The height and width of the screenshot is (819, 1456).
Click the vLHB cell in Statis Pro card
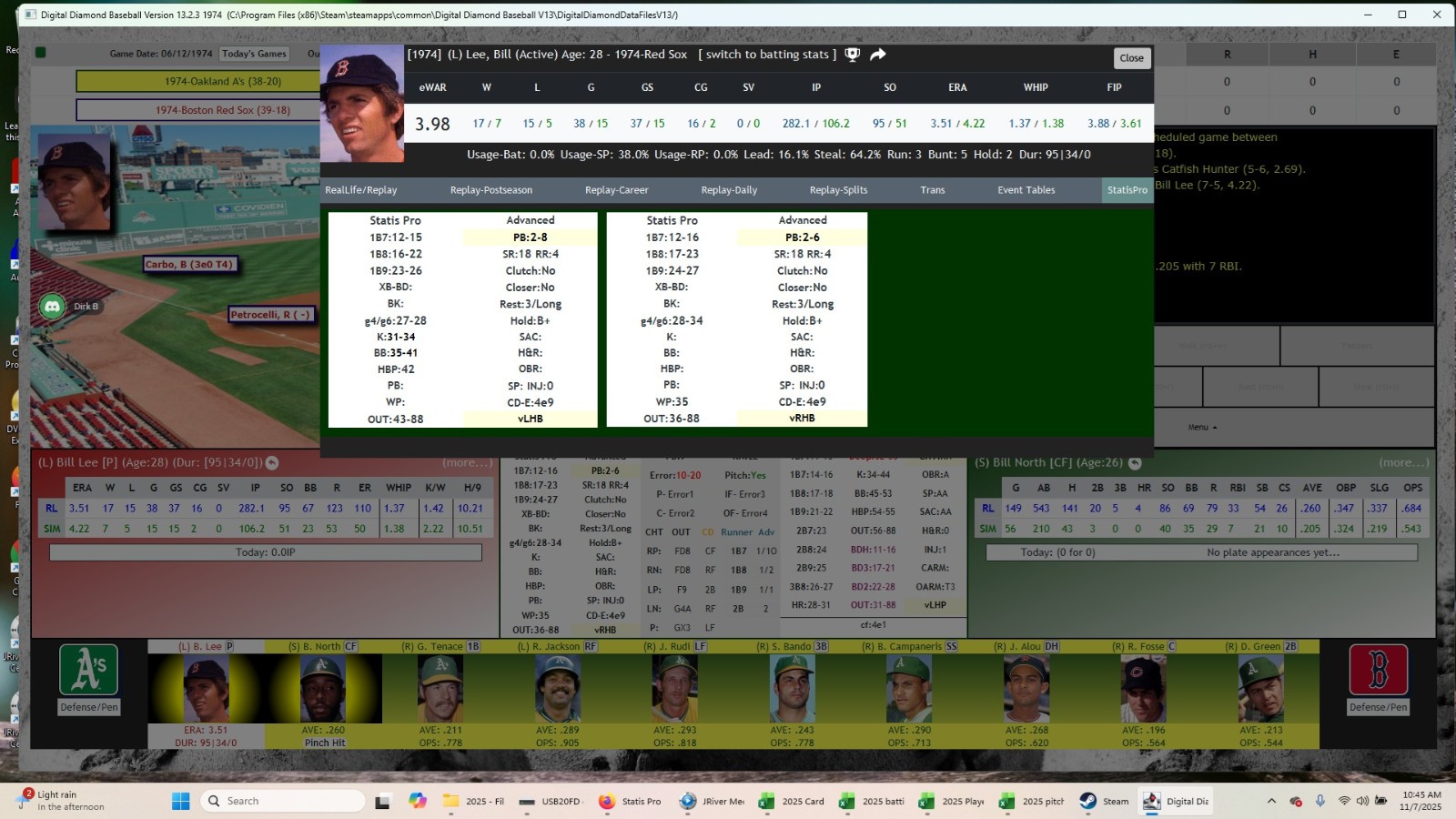pyautogui.click(x=530, y=419)
